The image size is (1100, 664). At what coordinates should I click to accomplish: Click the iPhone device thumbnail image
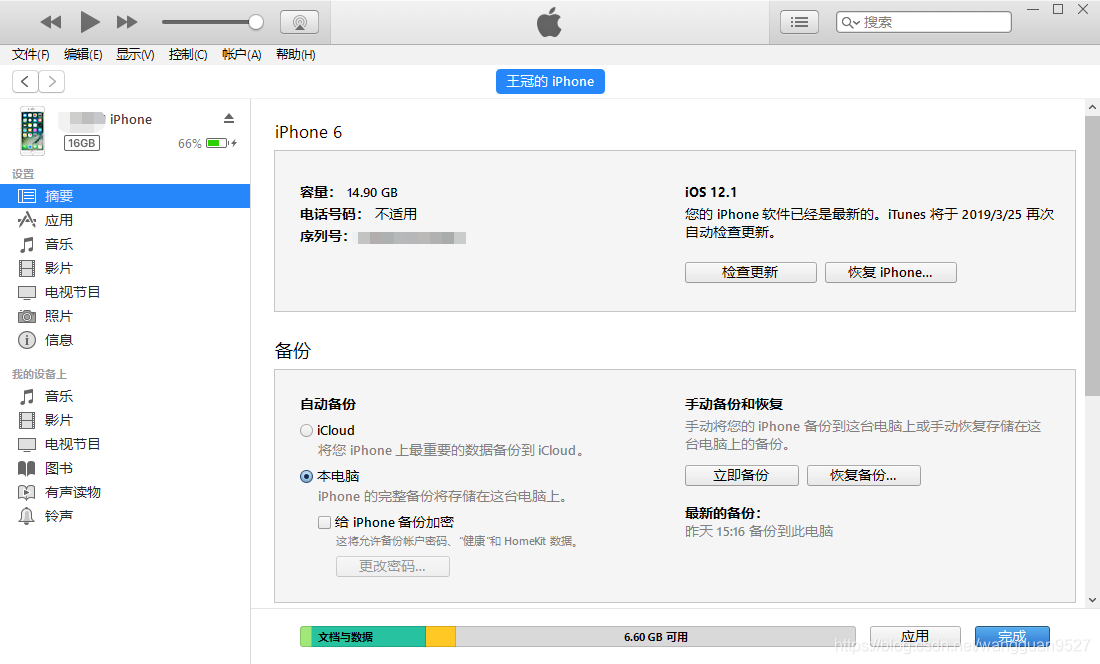click(x=32, y=131)
